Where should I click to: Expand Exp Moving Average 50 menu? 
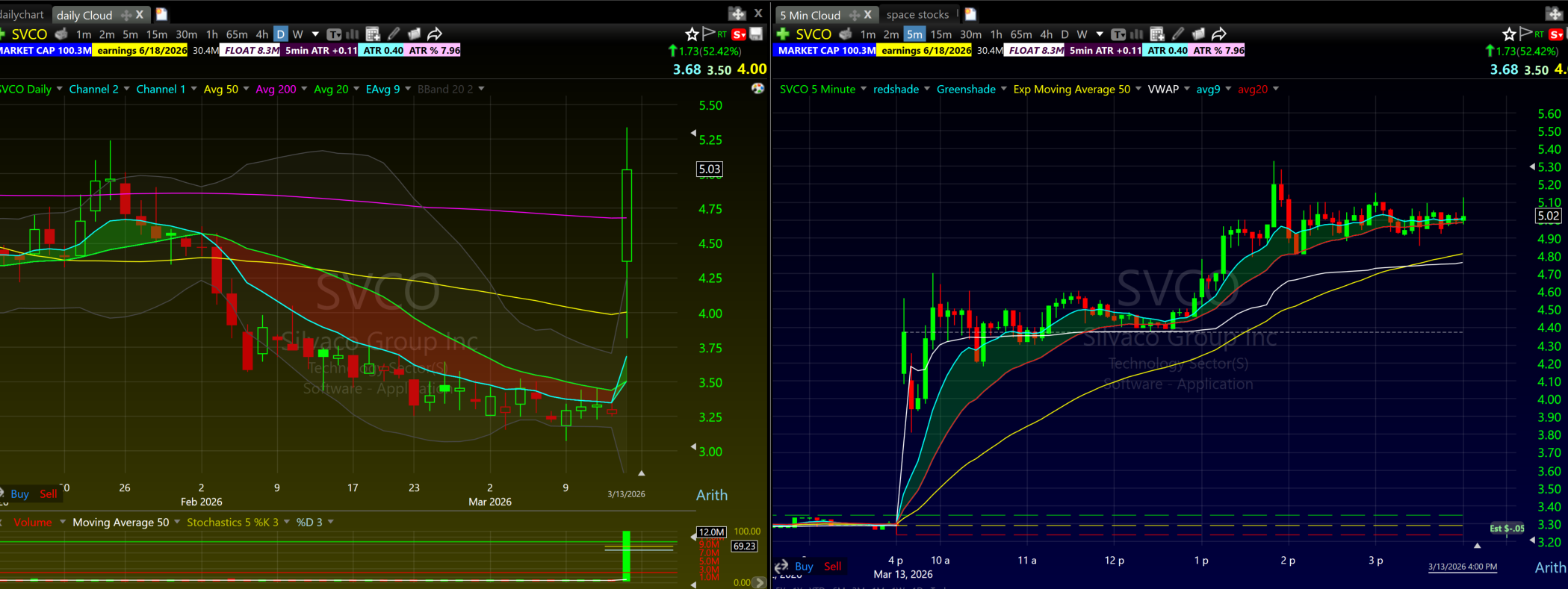pyautogui.click(x=1138, y=89)
